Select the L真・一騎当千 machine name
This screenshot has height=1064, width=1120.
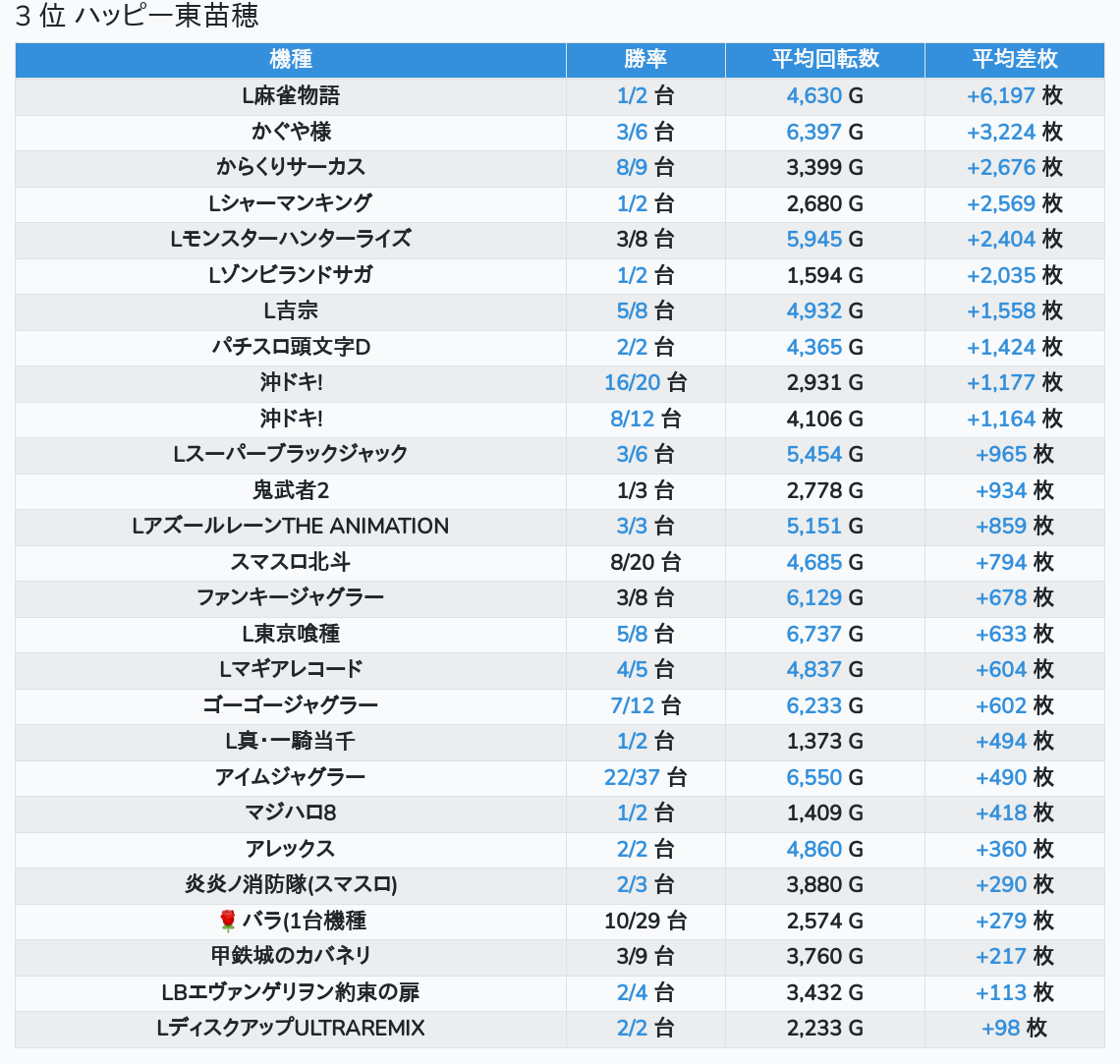click(291, 741)
